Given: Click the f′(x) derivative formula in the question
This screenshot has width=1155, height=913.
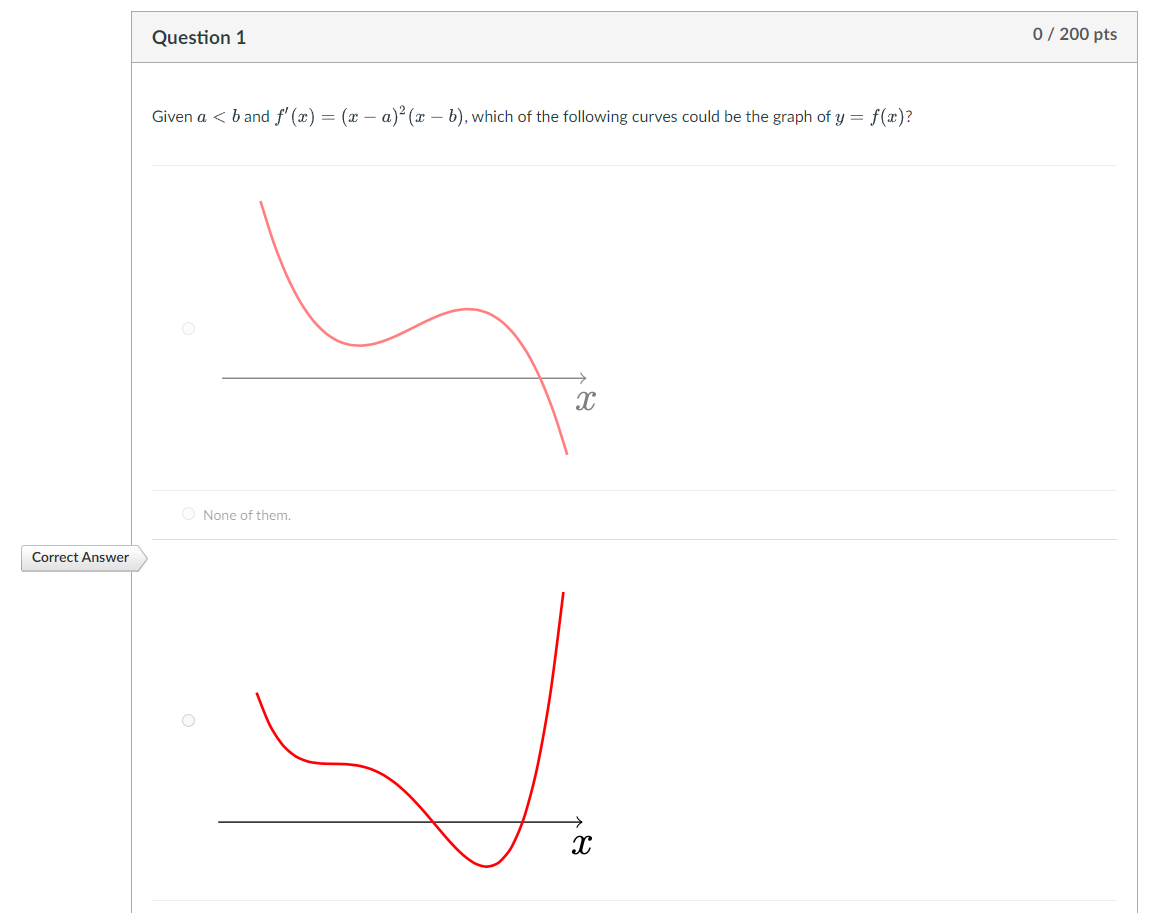Looking at the screenshot, I should click(369, 116).
